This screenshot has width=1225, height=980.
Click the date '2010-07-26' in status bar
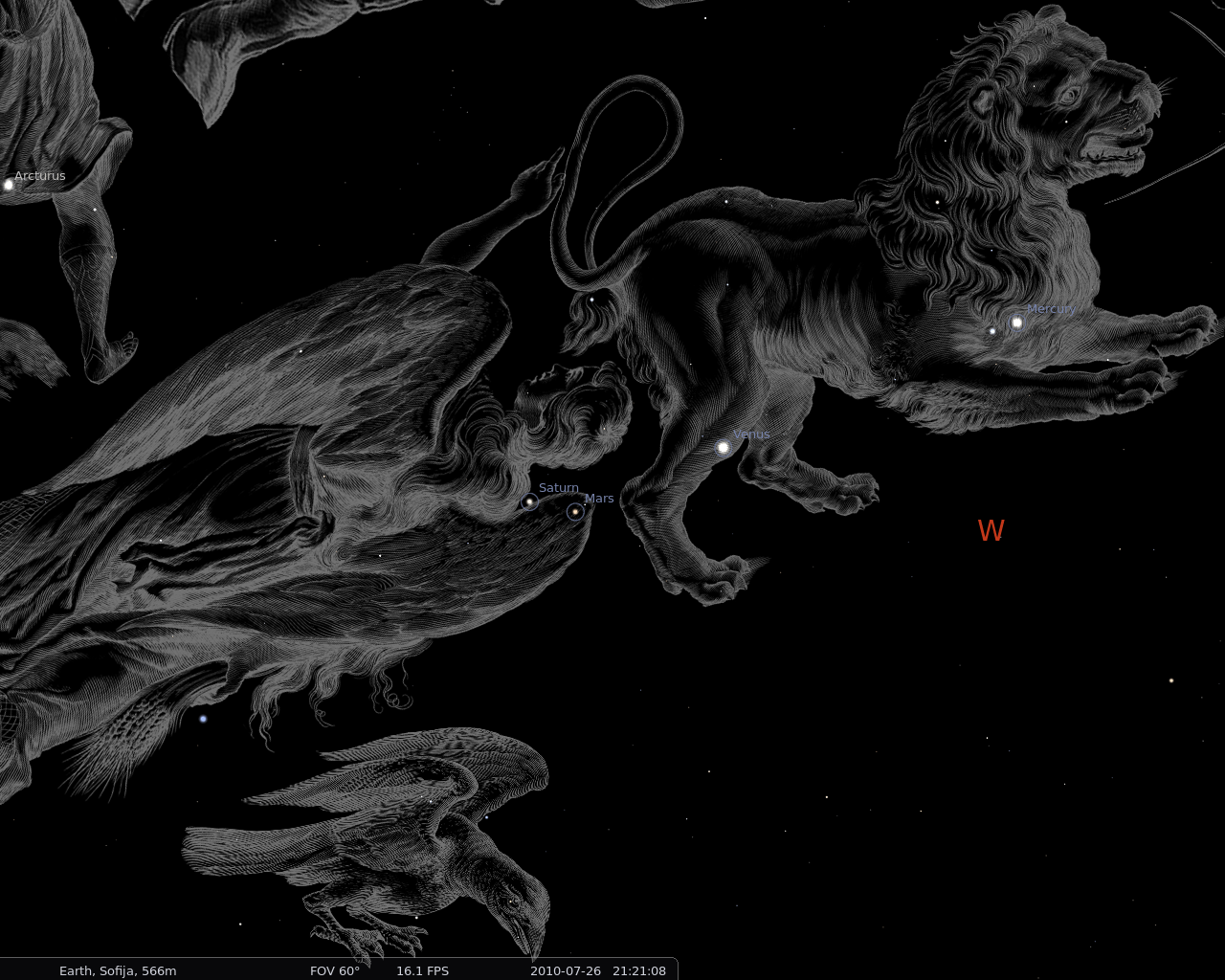tap(566, 970)
